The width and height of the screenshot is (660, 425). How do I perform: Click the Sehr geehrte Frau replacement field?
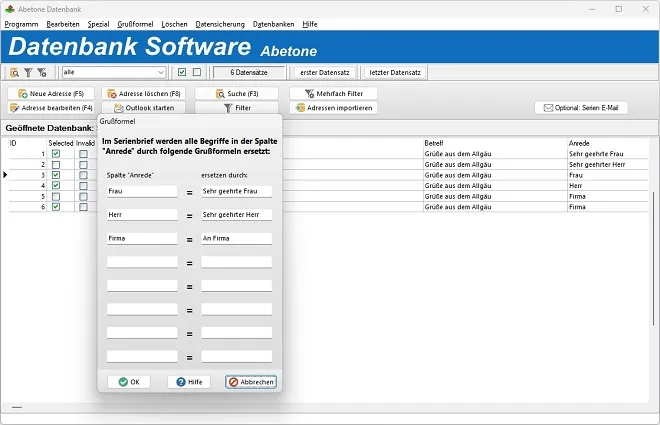237,191
